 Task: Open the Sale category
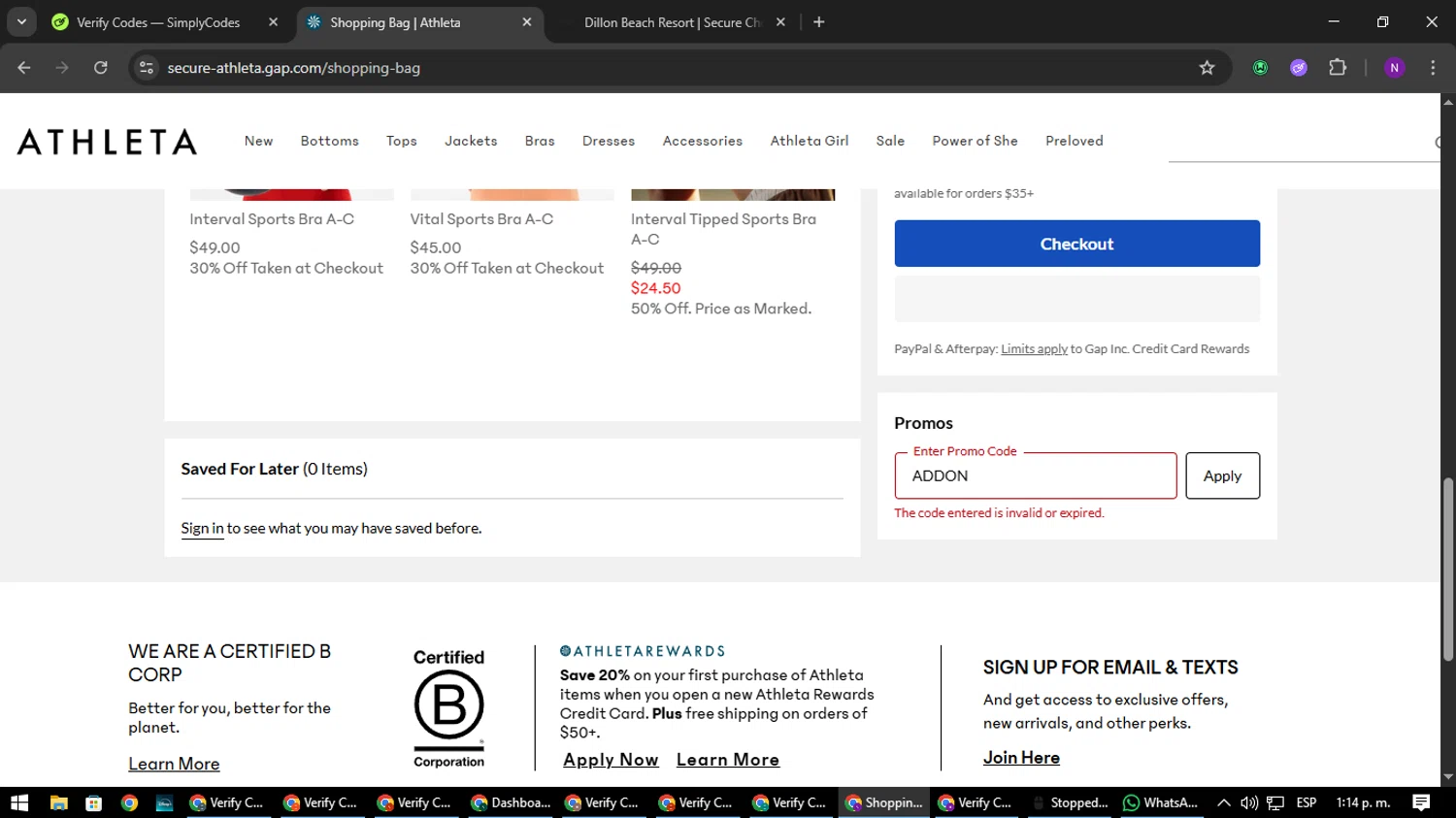(890, 141)
